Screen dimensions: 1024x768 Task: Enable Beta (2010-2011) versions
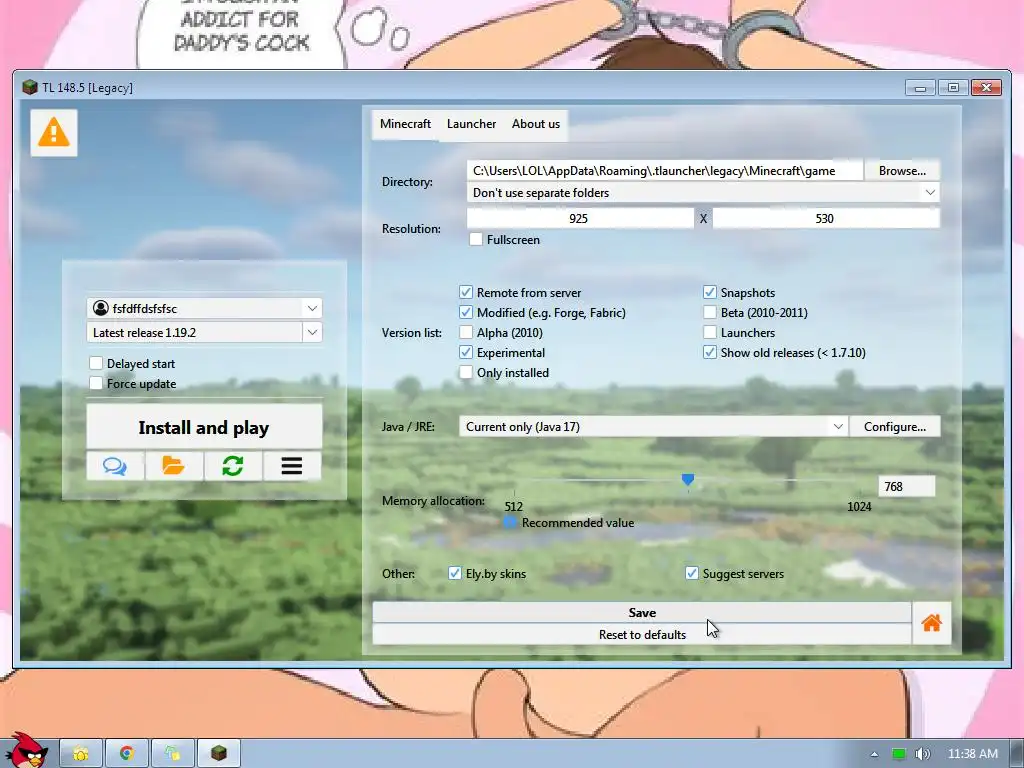pos(710,313)
